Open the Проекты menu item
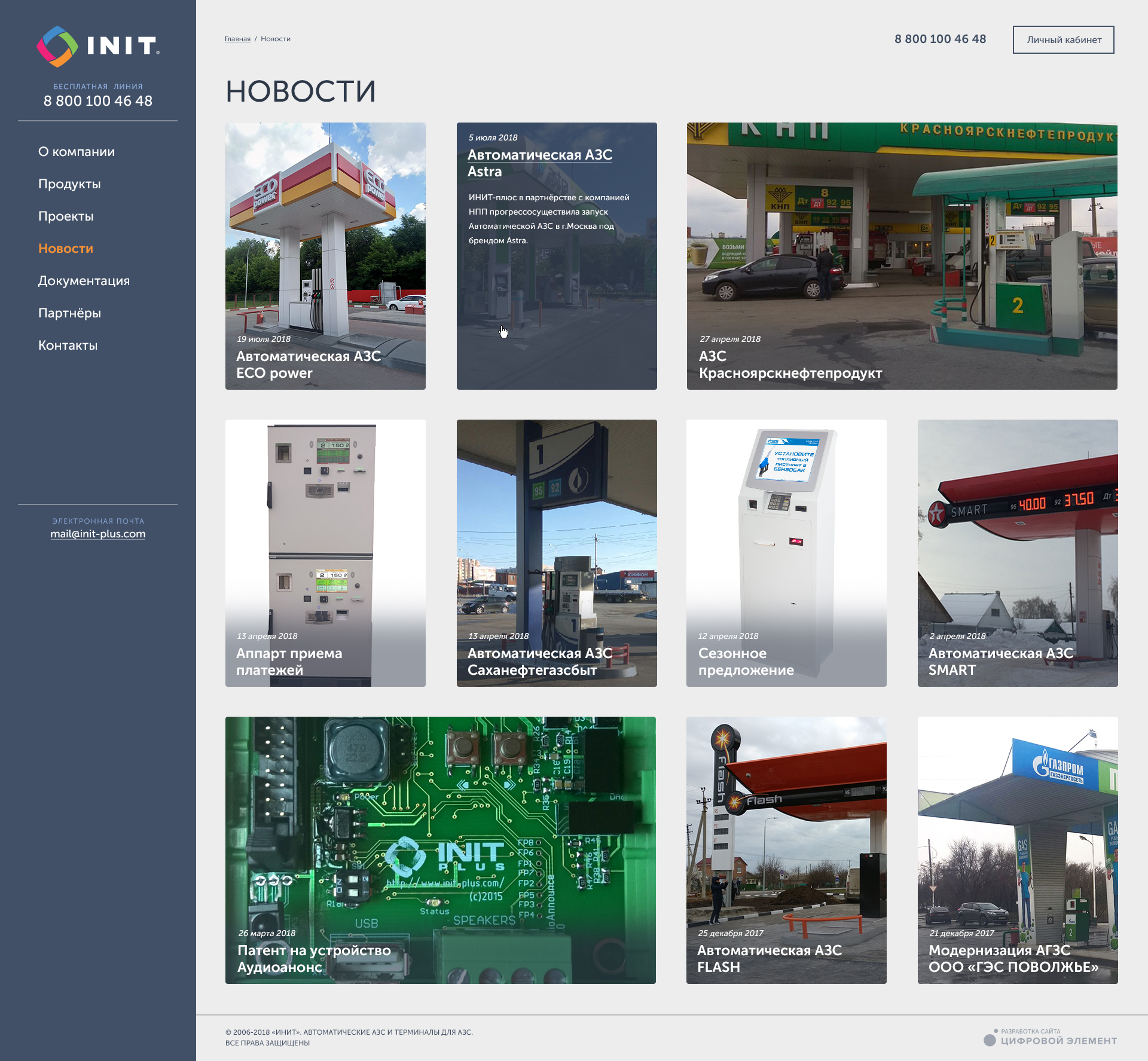This screenshot has width=1148, height=1061. pyautogui.click(x=66, y=216)
